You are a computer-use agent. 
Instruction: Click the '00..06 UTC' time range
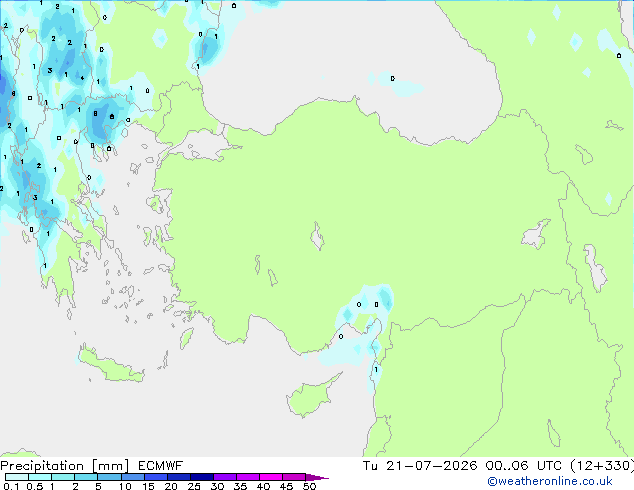pyautogui.click(x=524, y=466)
